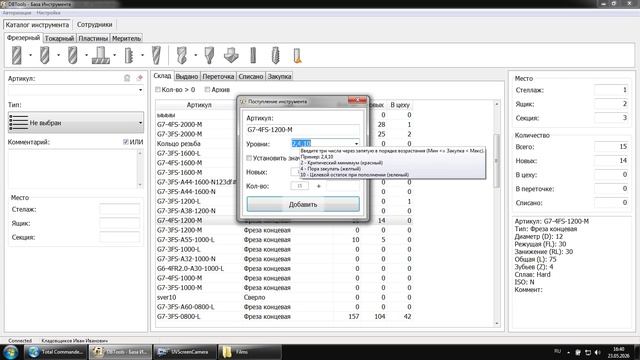Open the Пластины tab
The height and width of the screenshot is (360, 640).
[93, 38]
